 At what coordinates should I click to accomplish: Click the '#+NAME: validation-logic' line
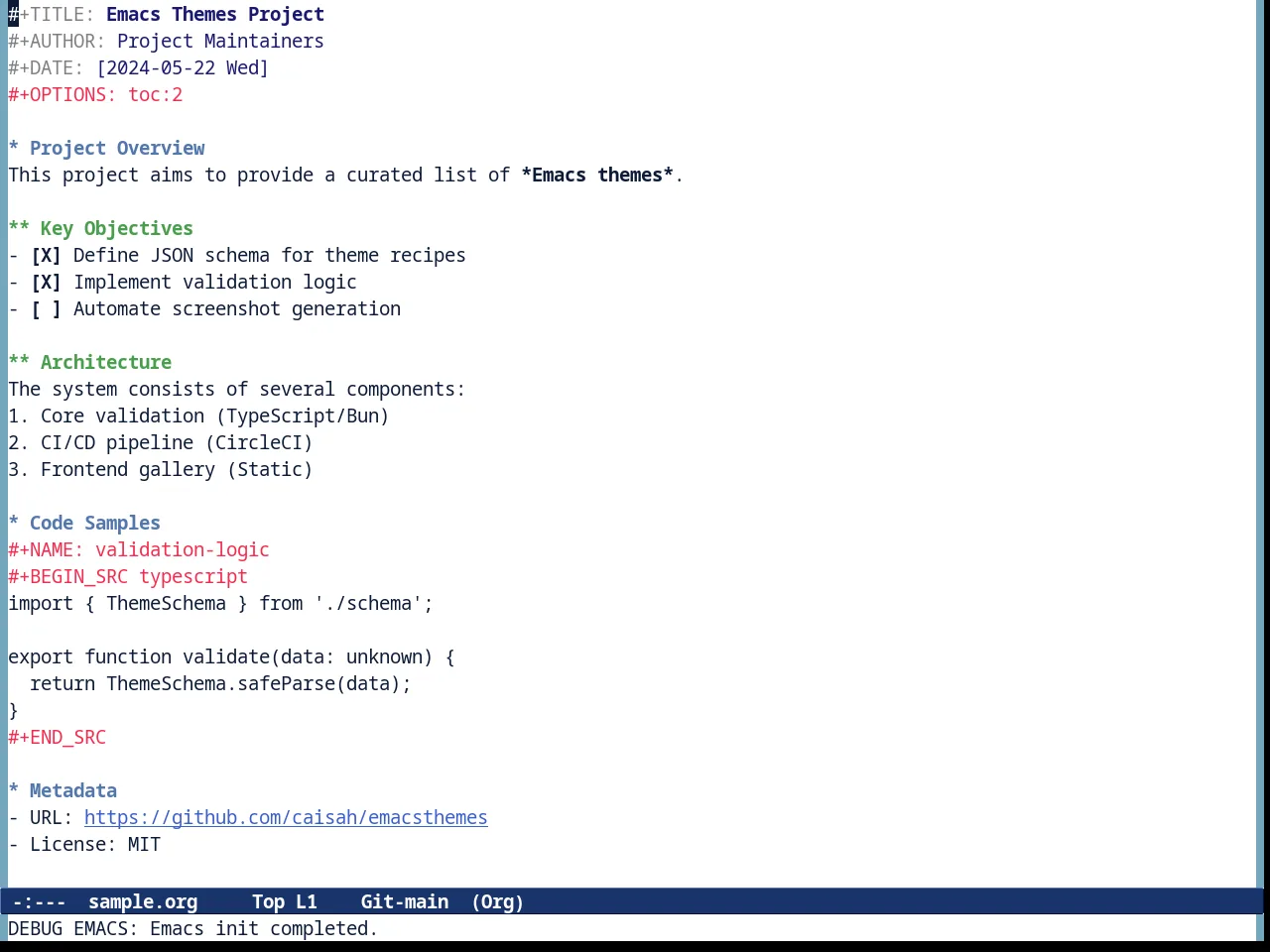coord(139,549)
